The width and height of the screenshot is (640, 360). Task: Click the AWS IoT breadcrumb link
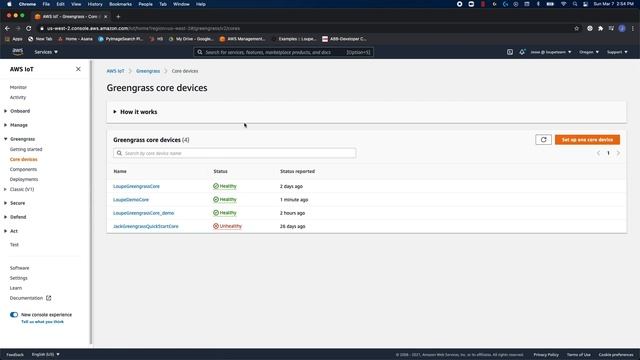click(116, 71)
